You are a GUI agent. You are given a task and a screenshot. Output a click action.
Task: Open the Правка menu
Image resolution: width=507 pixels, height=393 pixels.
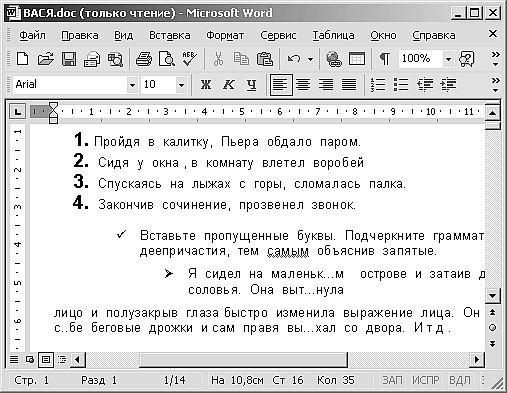pyautogui.click(x=80, y=35)
